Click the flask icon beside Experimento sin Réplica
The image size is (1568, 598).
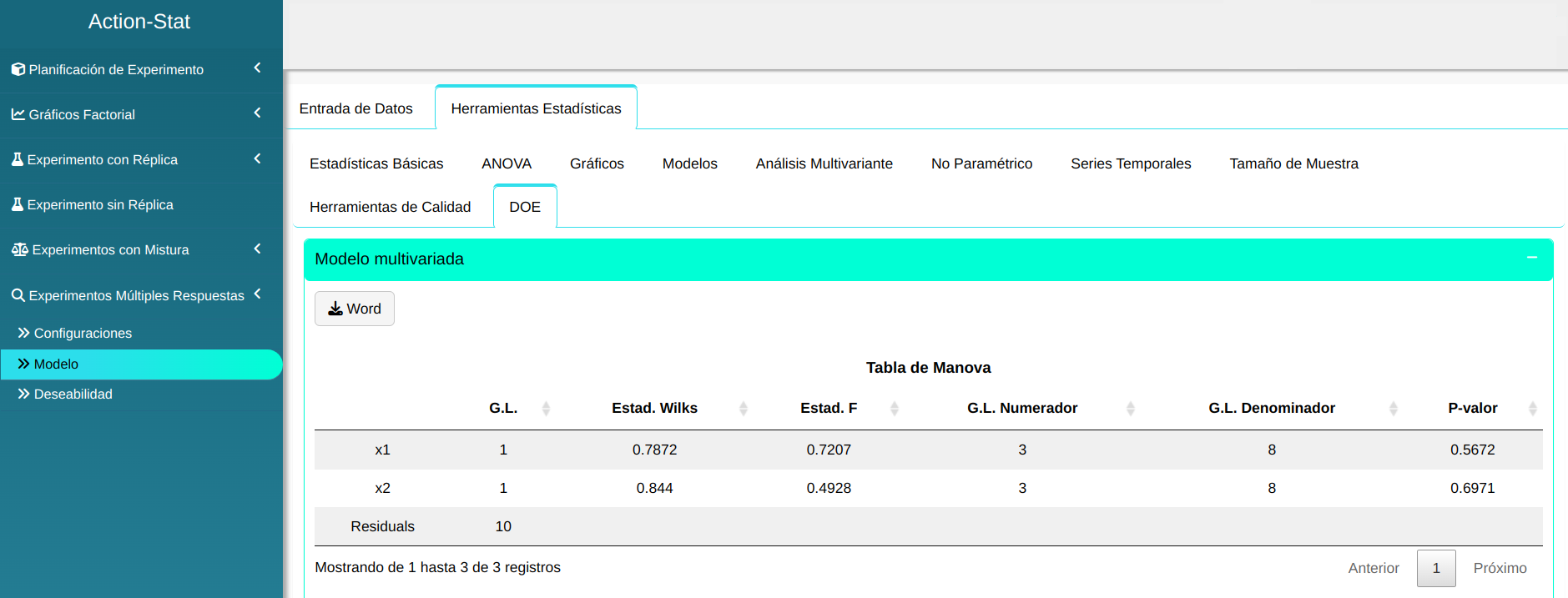point(17,204)
